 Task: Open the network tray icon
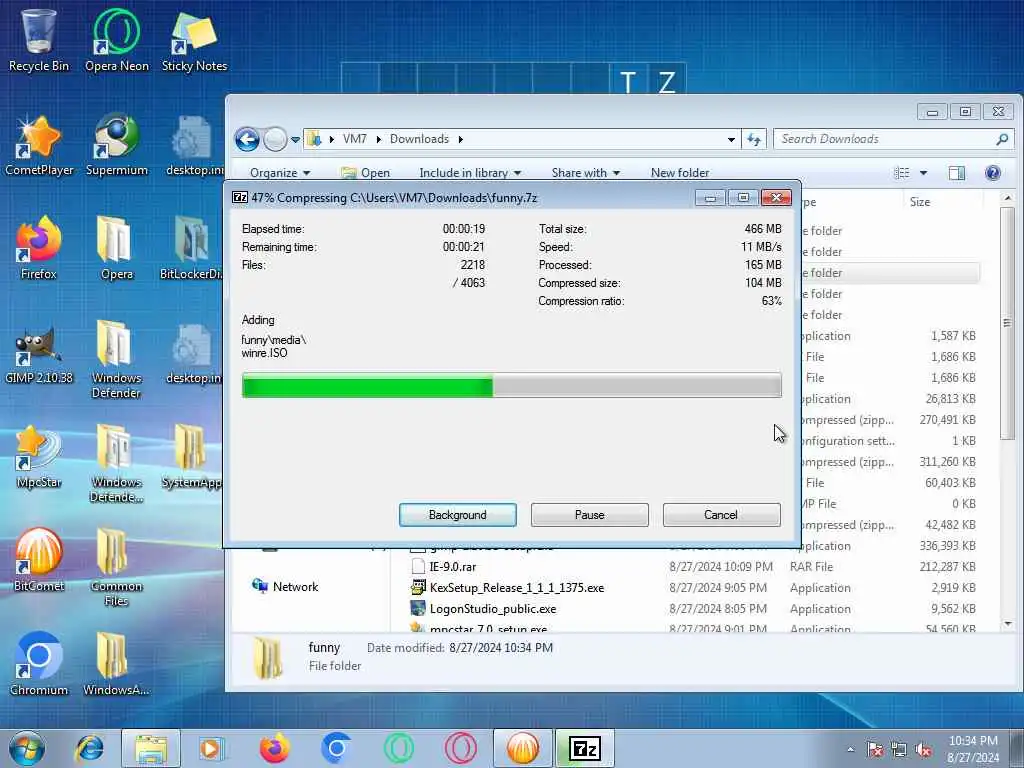point(899,749)
